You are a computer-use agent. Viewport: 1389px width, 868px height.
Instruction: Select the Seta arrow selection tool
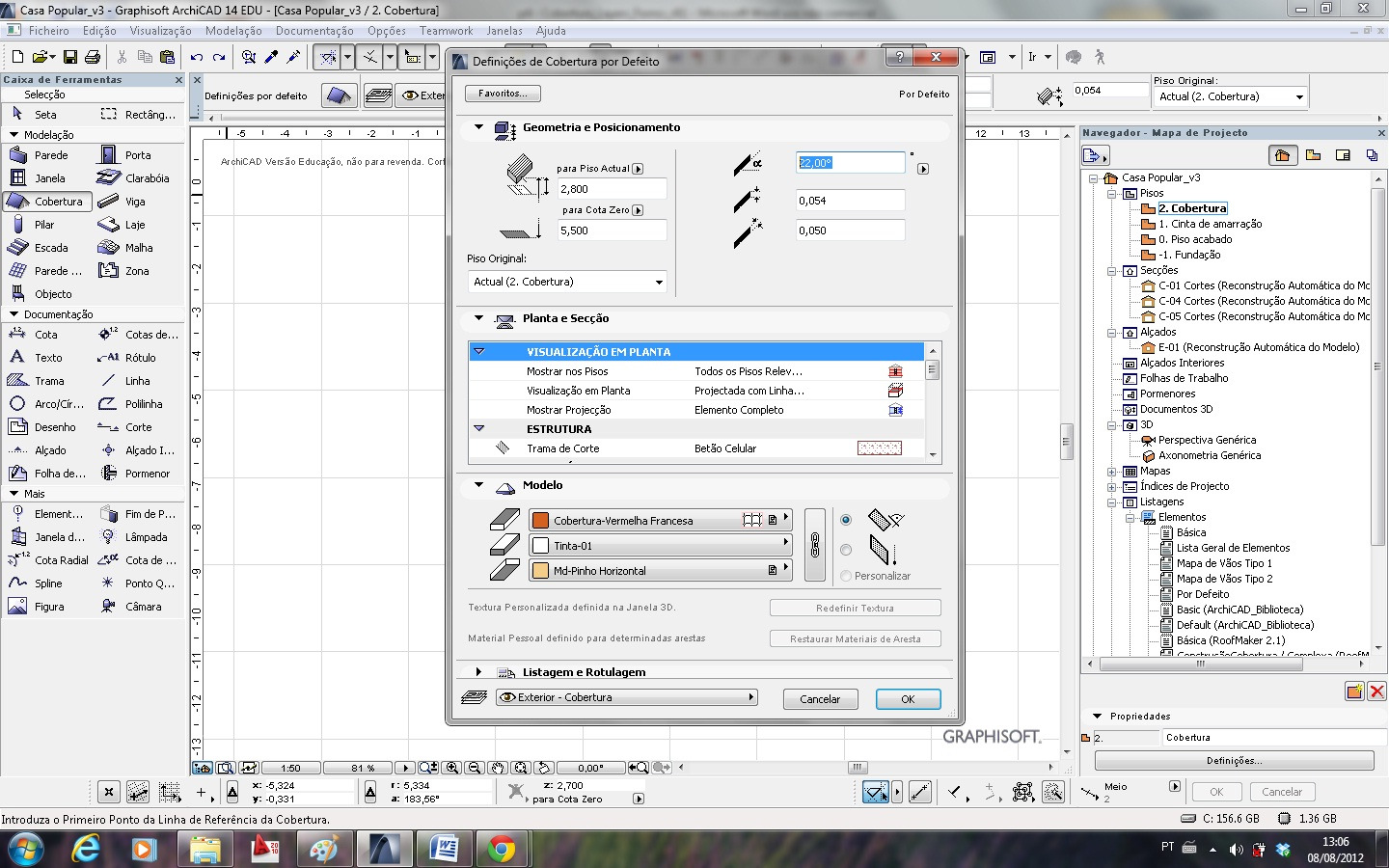[x=47, y=114]
